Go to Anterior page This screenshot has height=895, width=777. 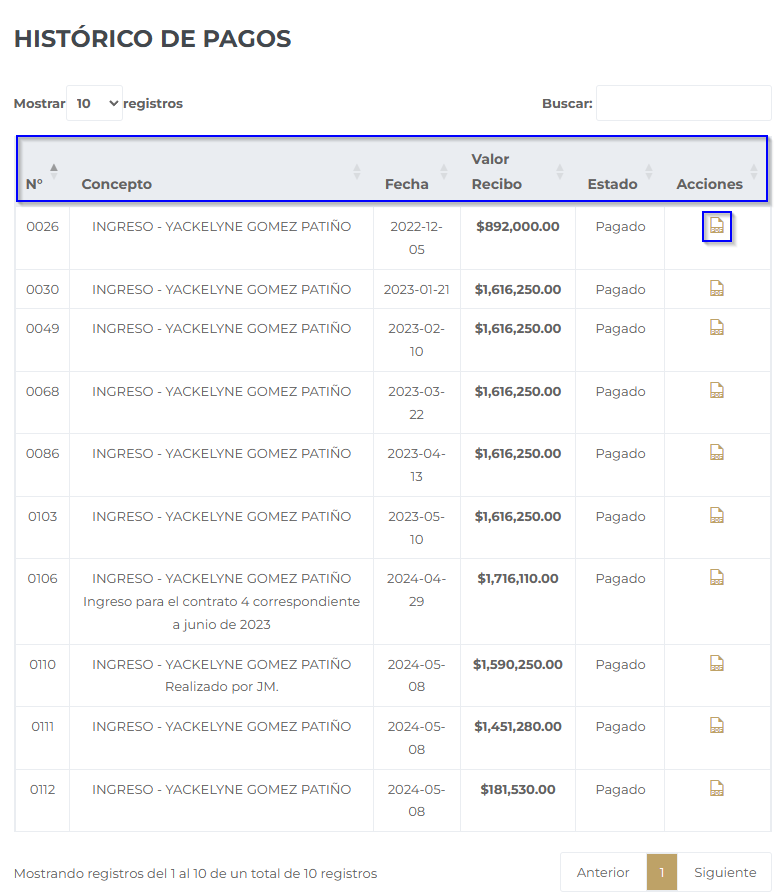603,872
